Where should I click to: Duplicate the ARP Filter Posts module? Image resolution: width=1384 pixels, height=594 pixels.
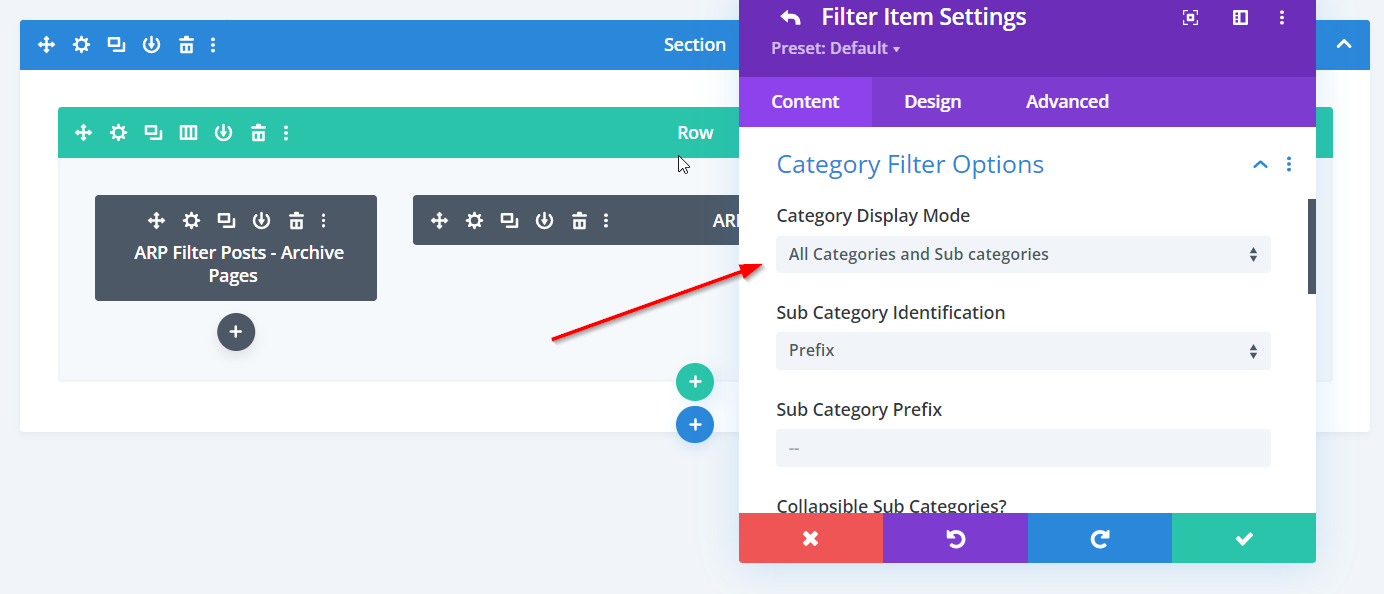[226, 221]
